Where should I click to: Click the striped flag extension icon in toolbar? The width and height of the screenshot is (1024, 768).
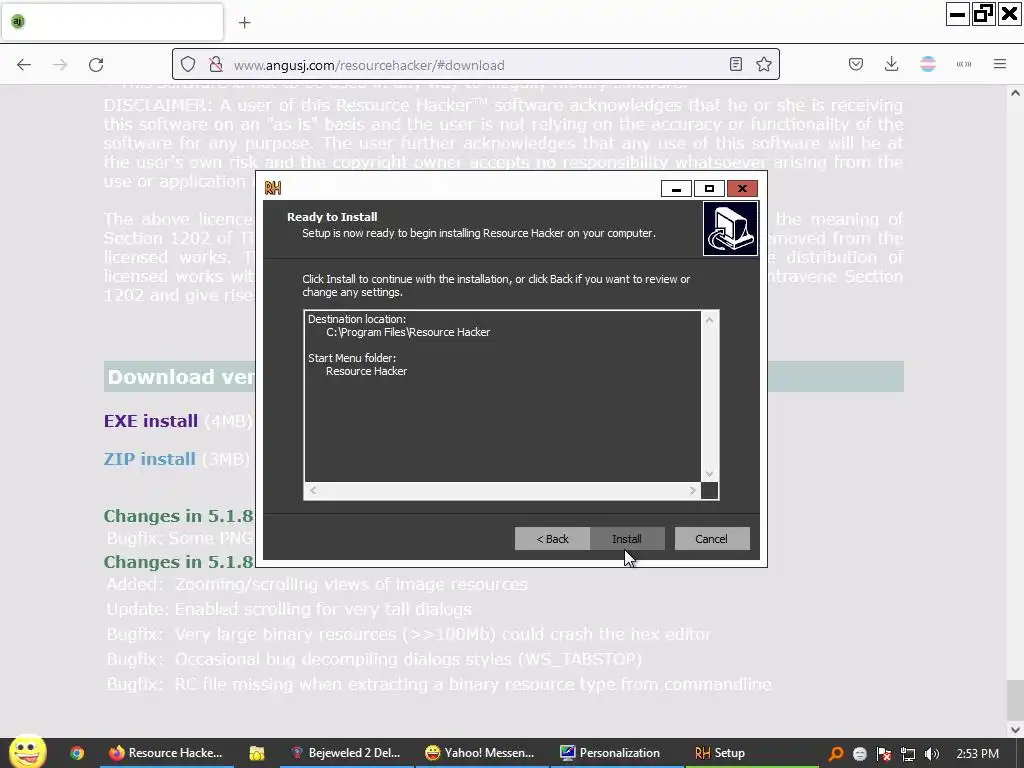pyautogui.click(x=927, y=64)
